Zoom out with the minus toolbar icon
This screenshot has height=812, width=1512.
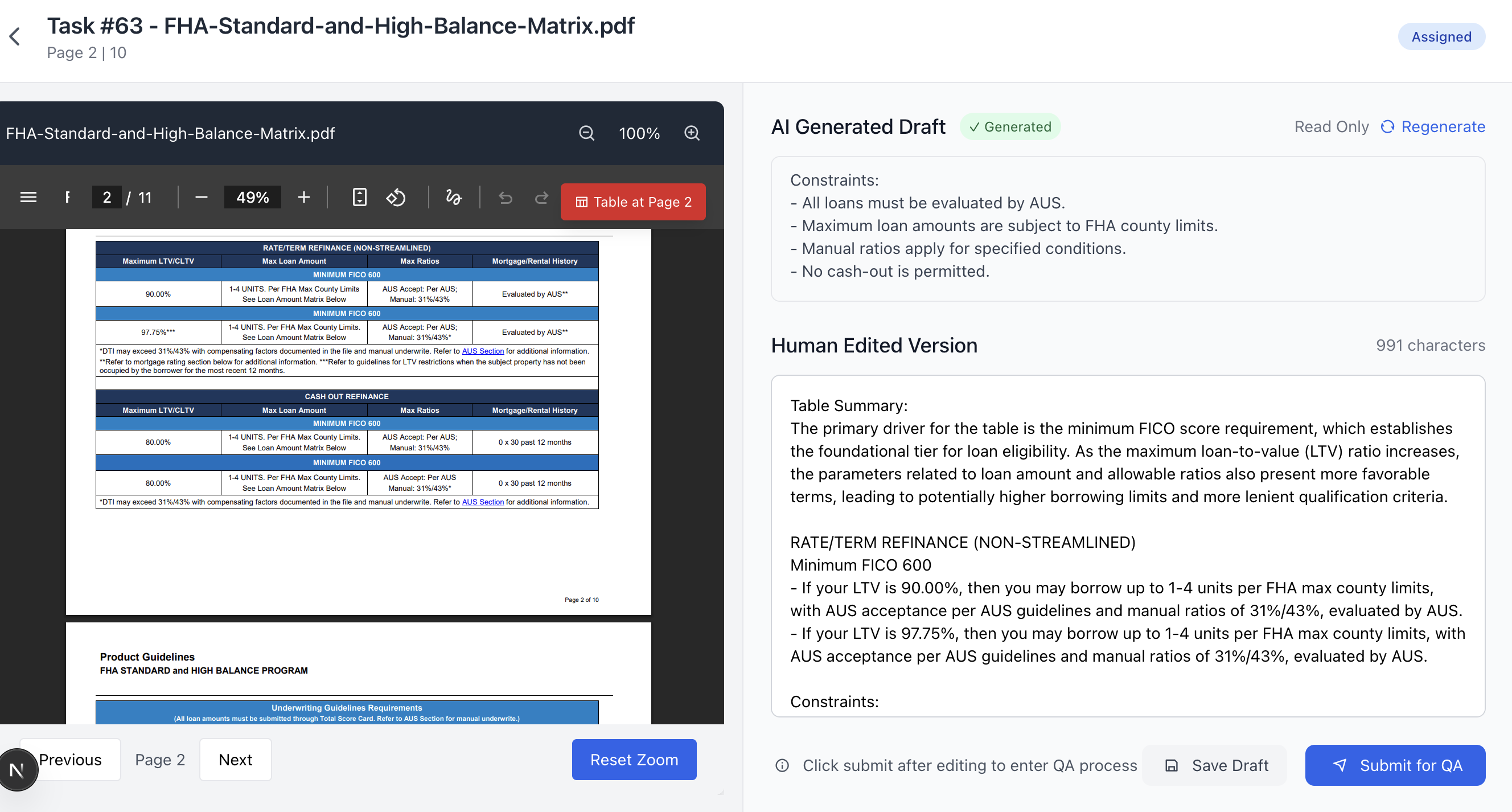(202, 197)
